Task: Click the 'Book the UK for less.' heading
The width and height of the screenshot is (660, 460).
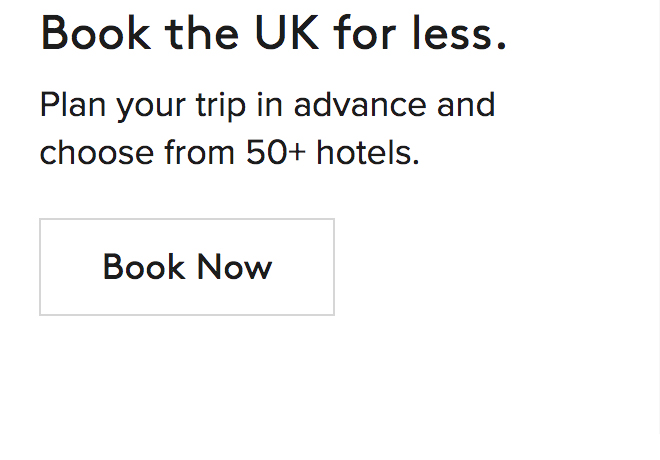Action: click(273, 33)
